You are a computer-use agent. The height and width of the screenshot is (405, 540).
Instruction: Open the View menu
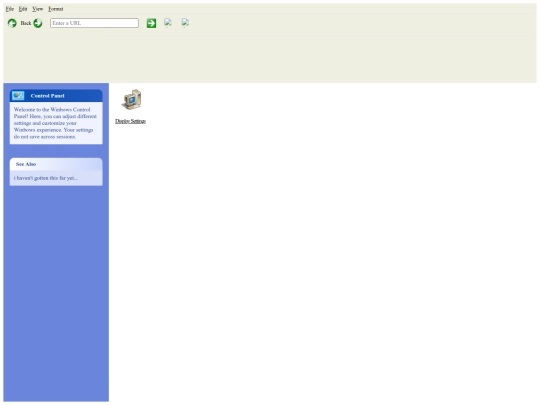point(38,9)
